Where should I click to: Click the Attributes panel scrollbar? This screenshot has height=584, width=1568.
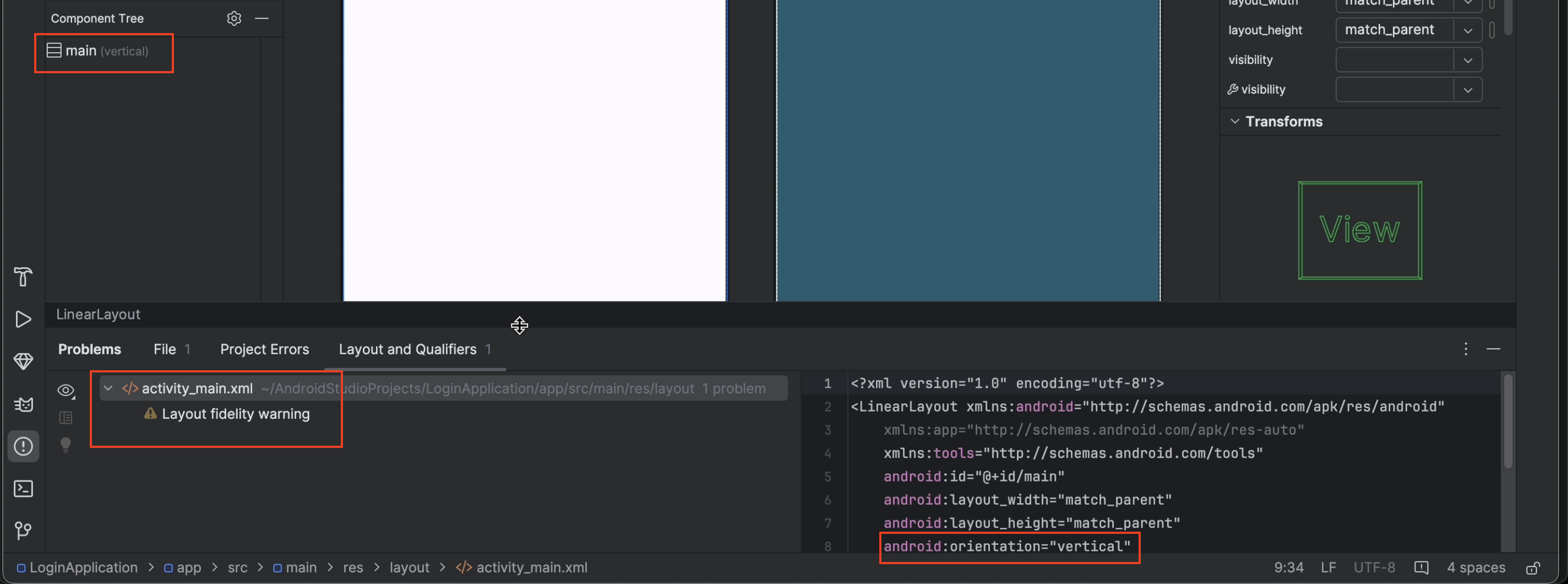pyautogui.click(x=1508, y=17)
